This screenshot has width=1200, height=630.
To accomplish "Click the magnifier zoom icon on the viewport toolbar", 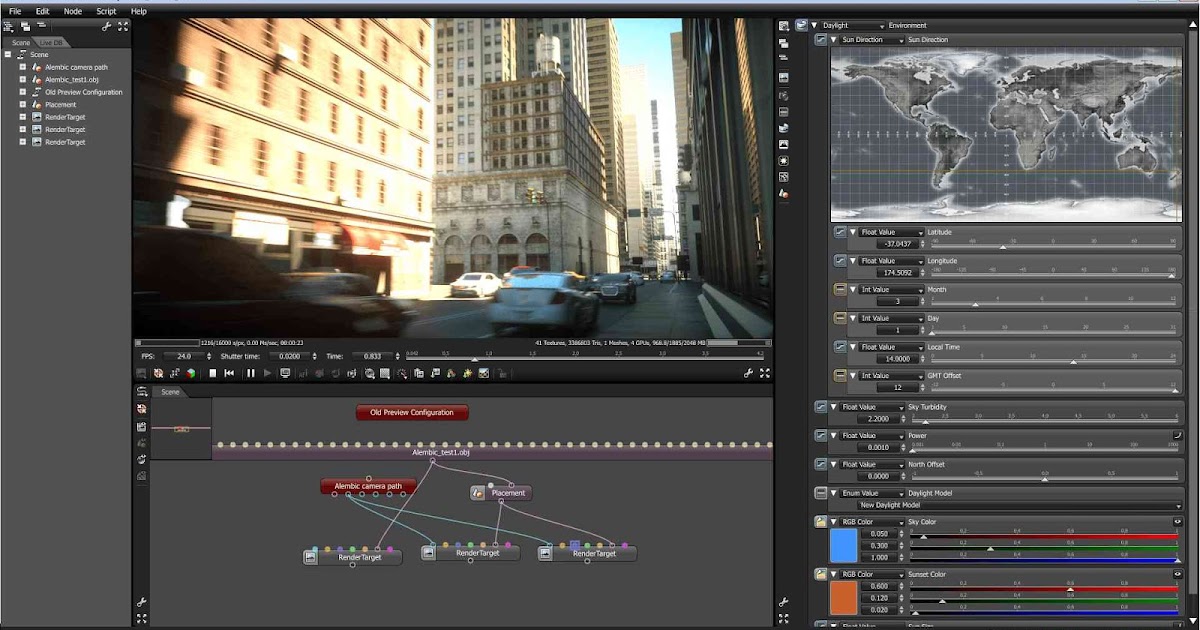I will coord(369,373).
